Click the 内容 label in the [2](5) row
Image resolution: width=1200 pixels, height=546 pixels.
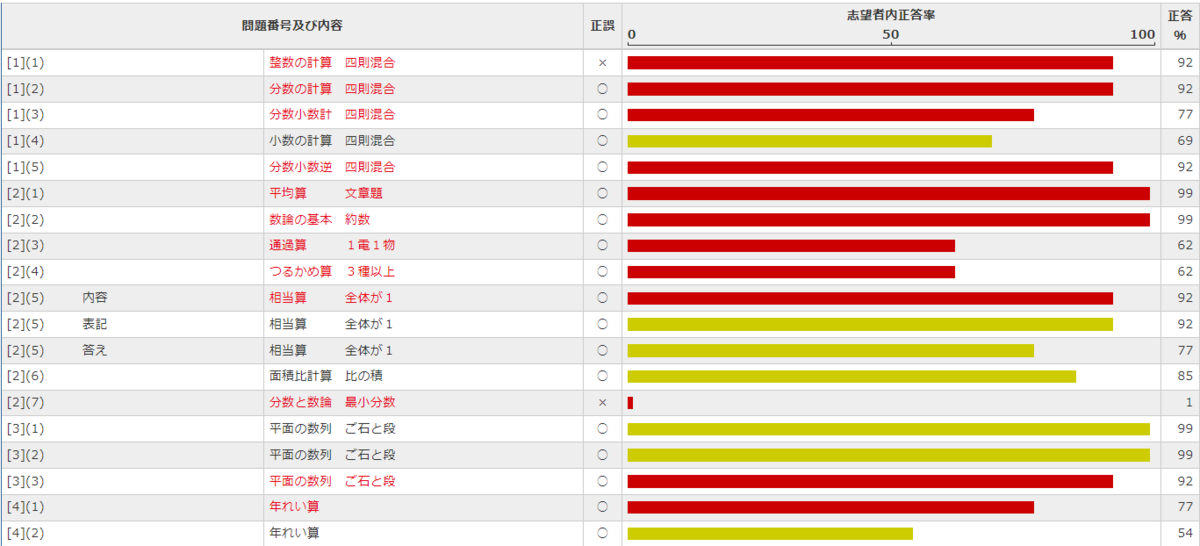pos(95,297)
